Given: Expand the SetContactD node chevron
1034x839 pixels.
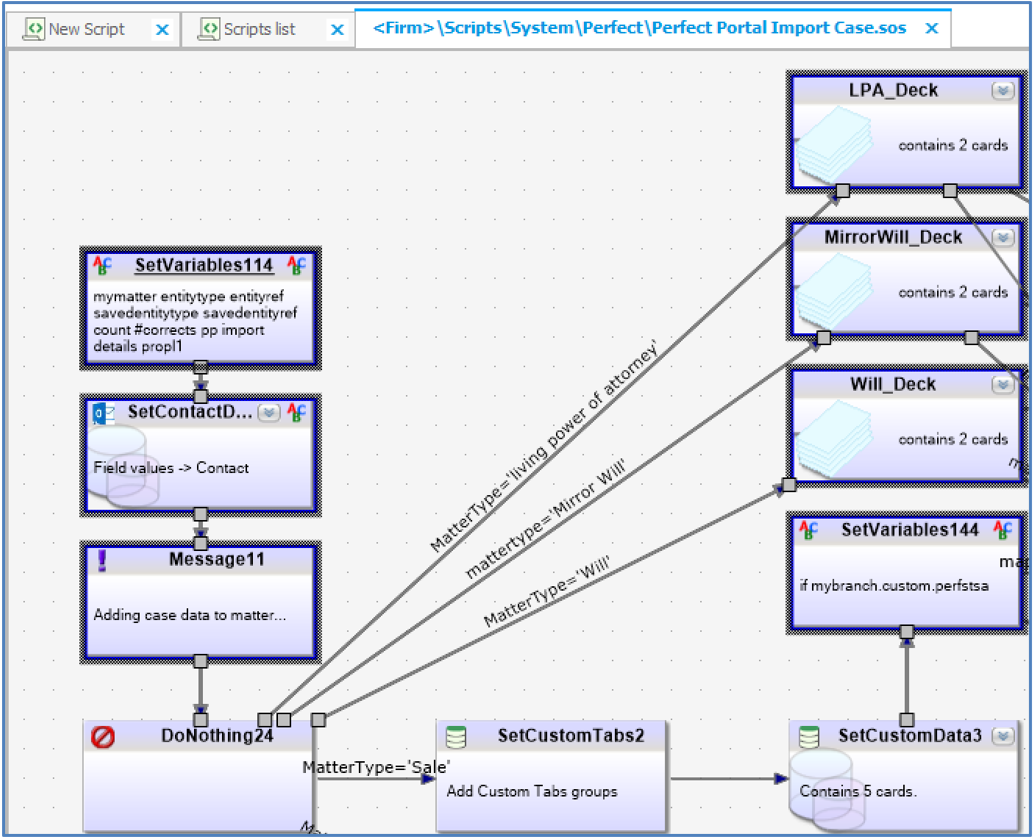Looking at the screenshot, I should (268, 413).
